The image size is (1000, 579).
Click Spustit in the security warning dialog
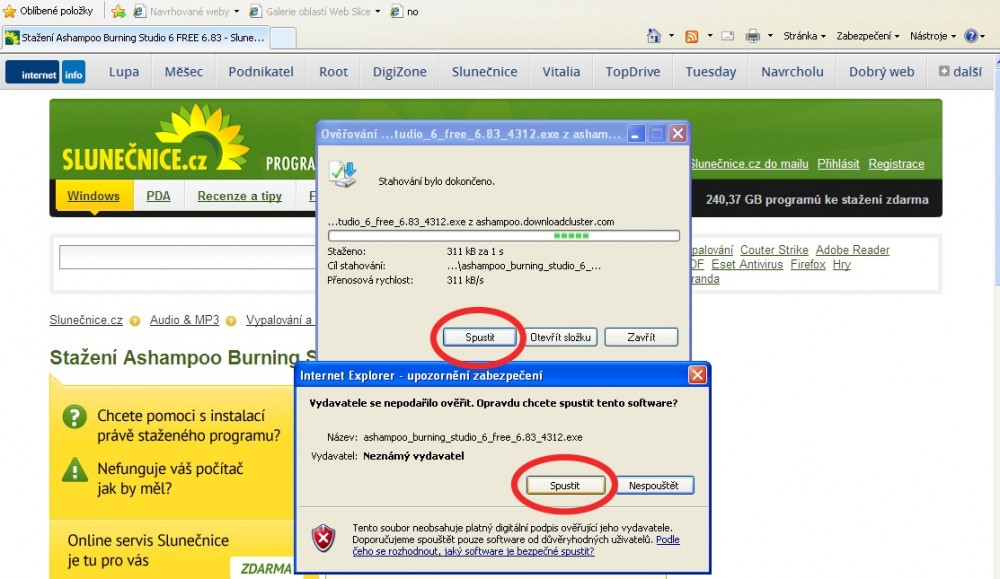click(x=564, y=485)
